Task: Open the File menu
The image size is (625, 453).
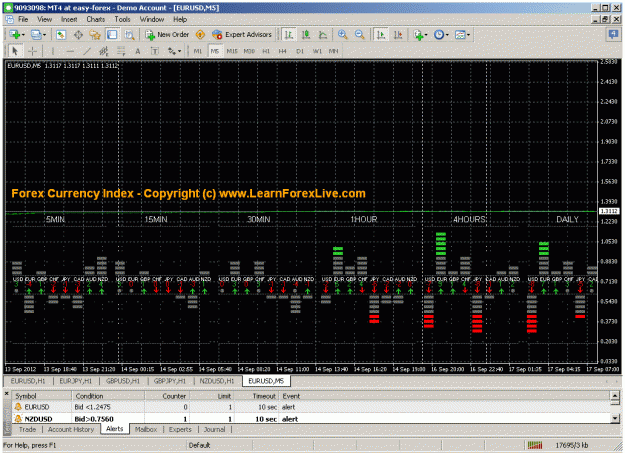Action: point(23,19)
